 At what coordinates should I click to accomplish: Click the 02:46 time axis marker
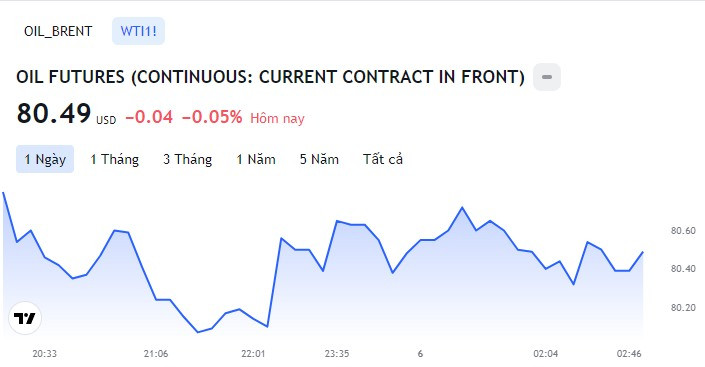[x=629, y=354]
